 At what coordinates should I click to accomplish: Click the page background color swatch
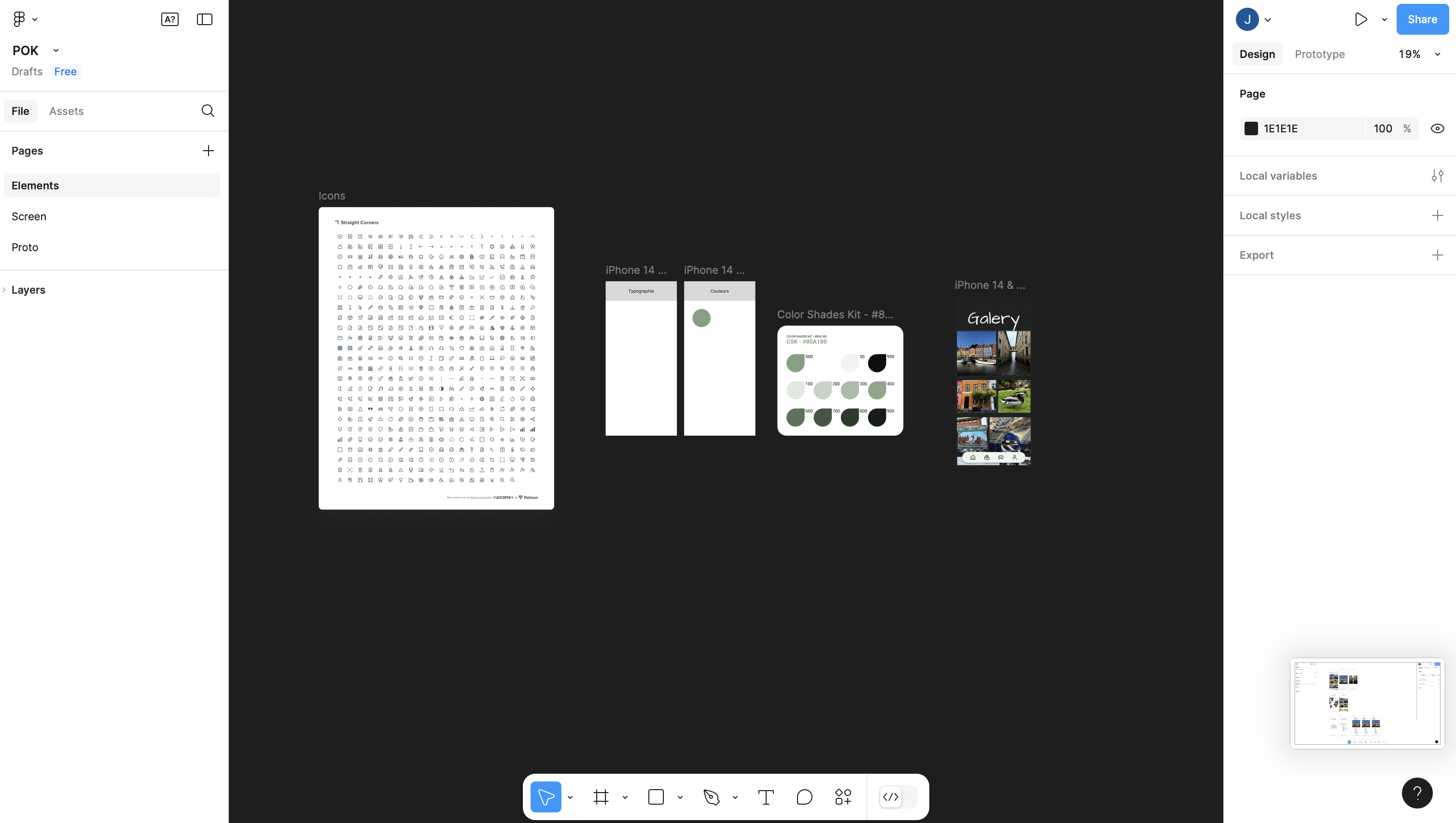click(x=1251, y=128)
